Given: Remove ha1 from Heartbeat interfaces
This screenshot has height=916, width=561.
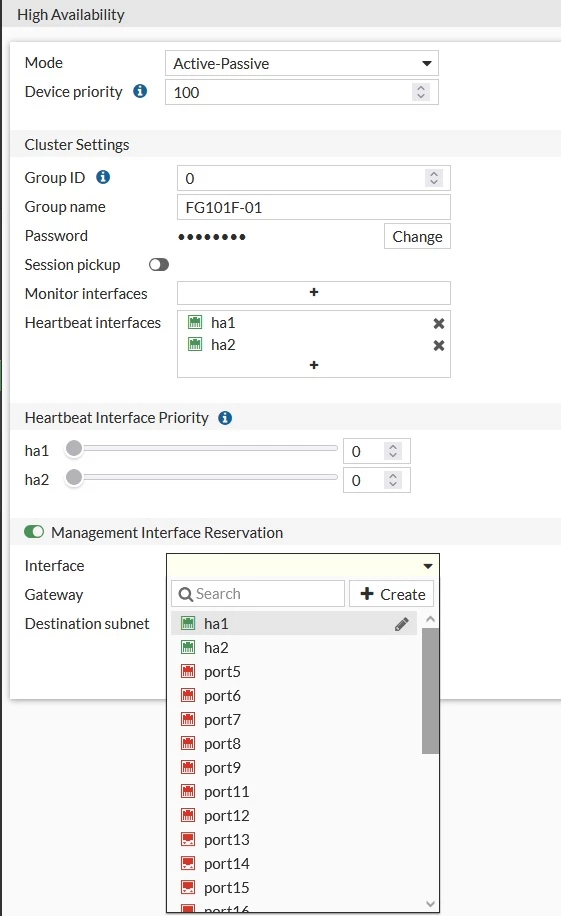Looking at the screenshot, I should tap(439, 323).
